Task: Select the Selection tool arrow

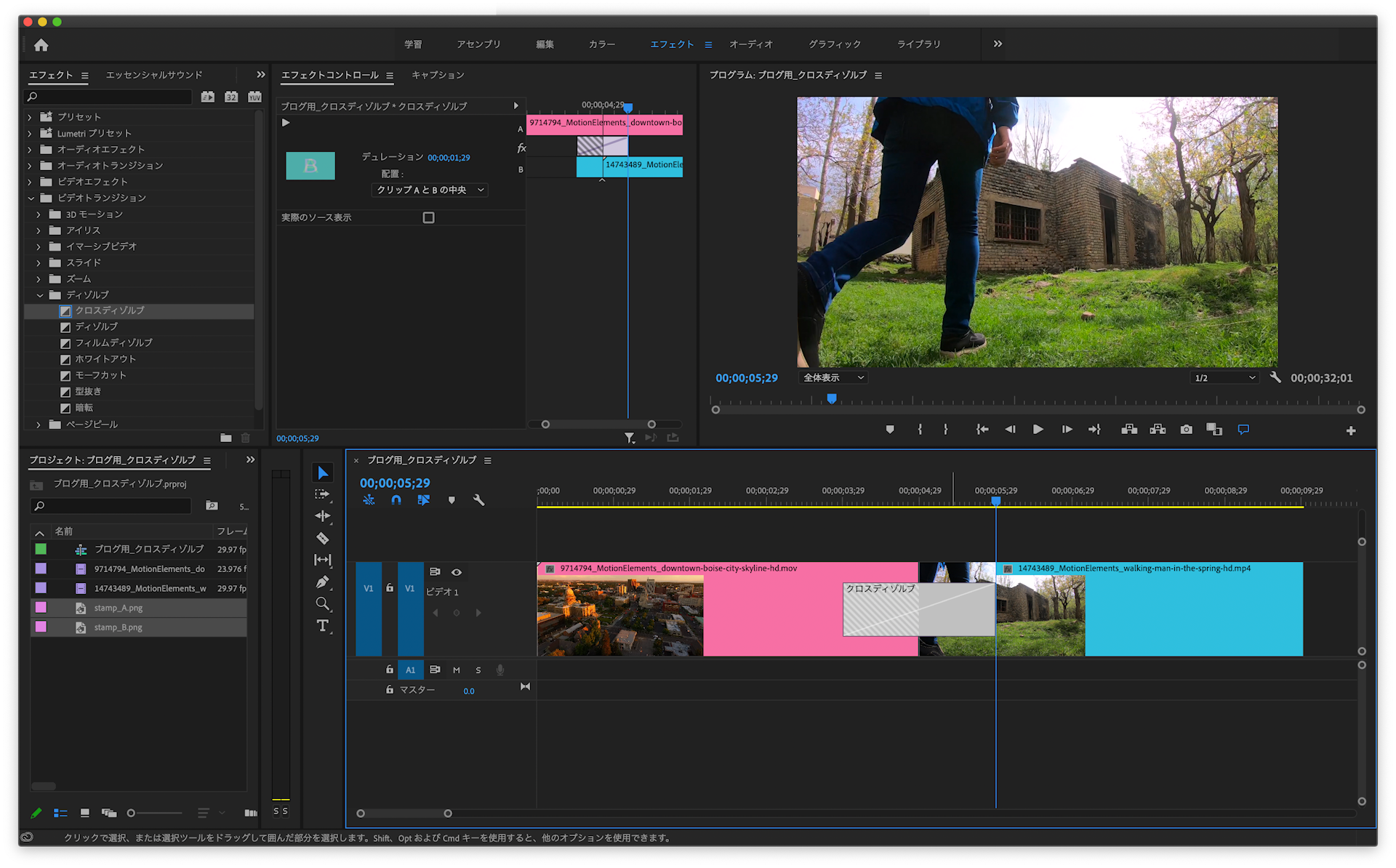Action: click(323, 473)
